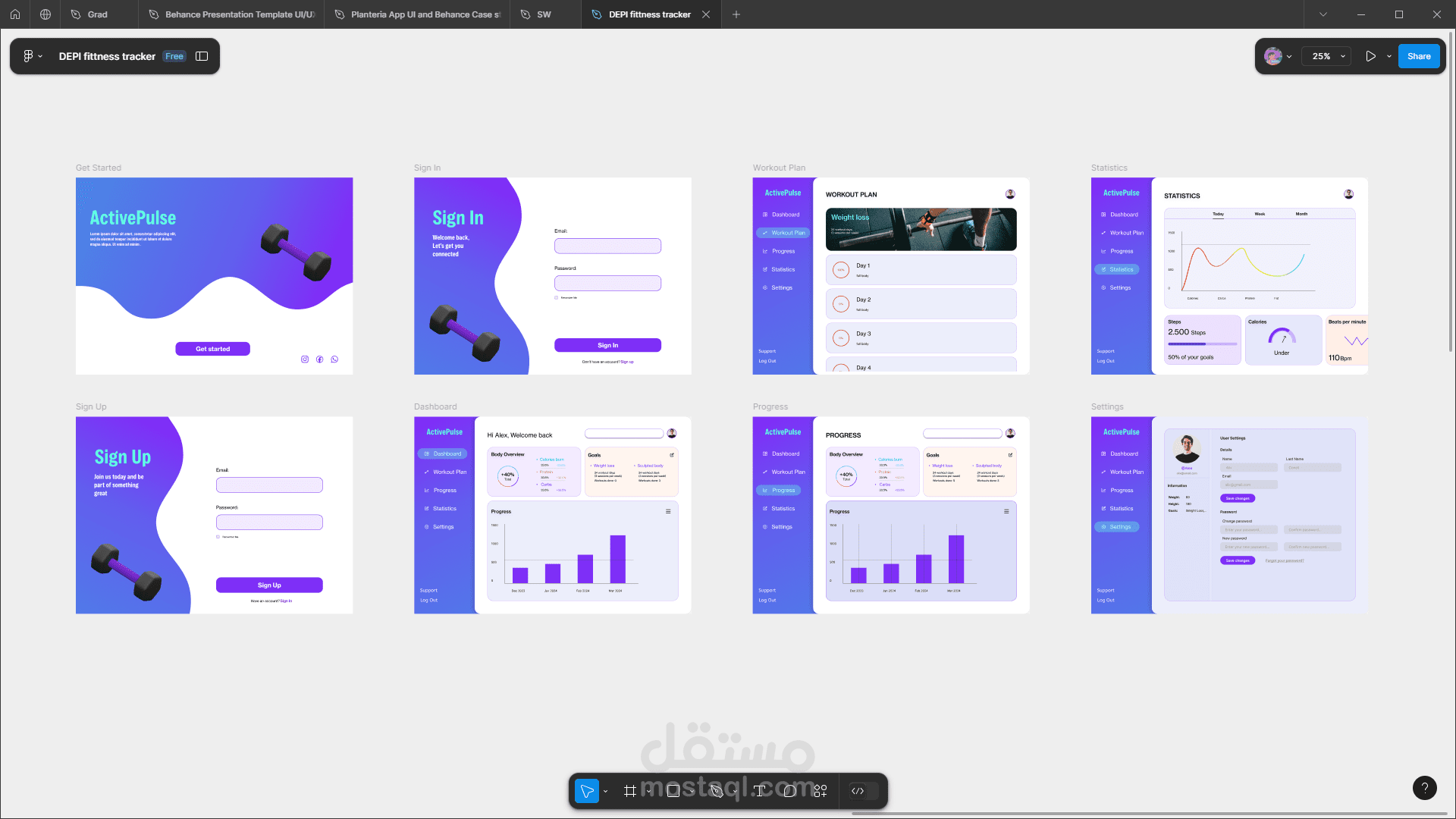Tick Remember me checkbox in Sign In frame
1456x819 pixels.
tap(556, 297)
